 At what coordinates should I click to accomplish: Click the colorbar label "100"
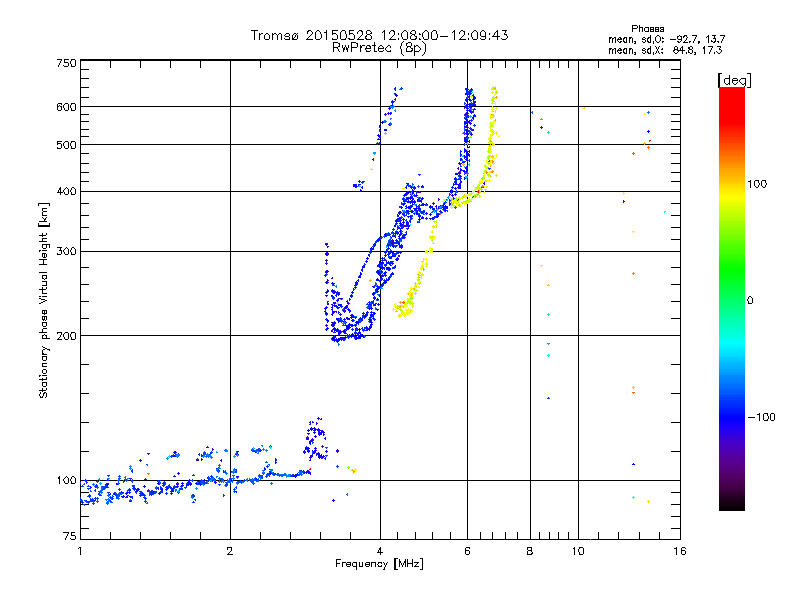coord(757,184)
